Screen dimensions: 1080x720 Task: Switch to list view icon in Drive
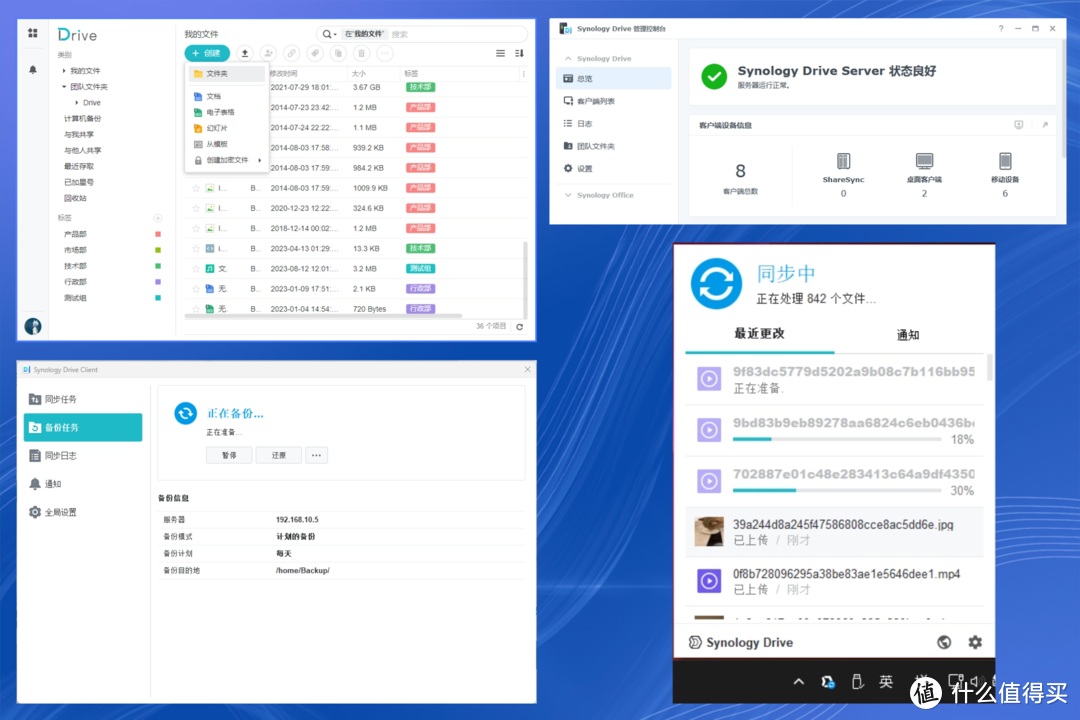click(x=501, y=53)
